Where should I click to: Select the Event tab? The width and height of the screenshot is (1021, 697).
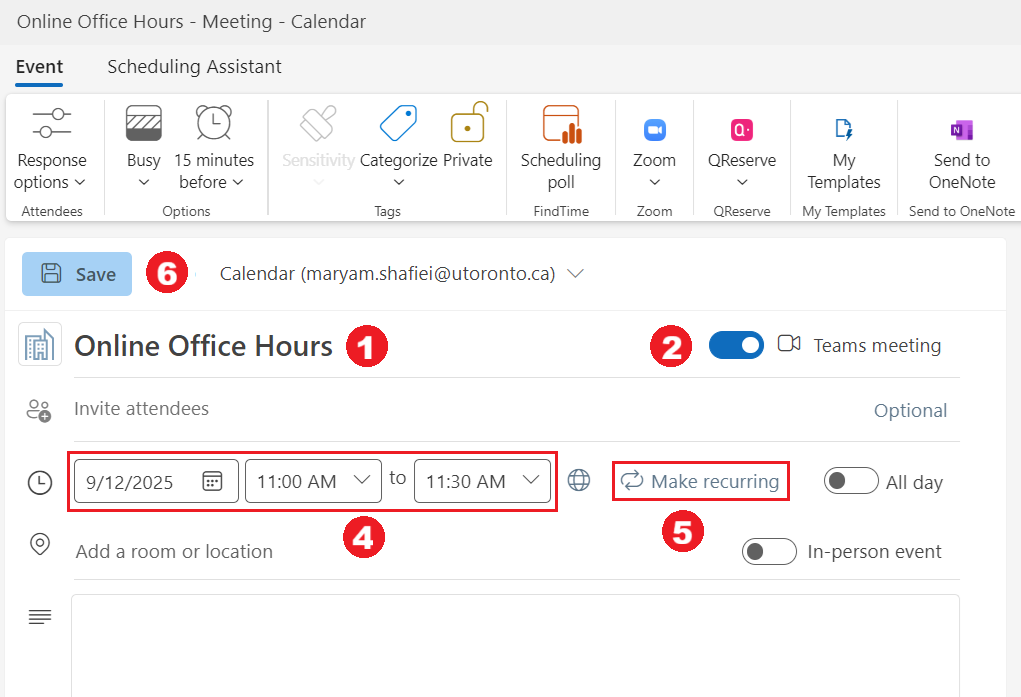39,66
